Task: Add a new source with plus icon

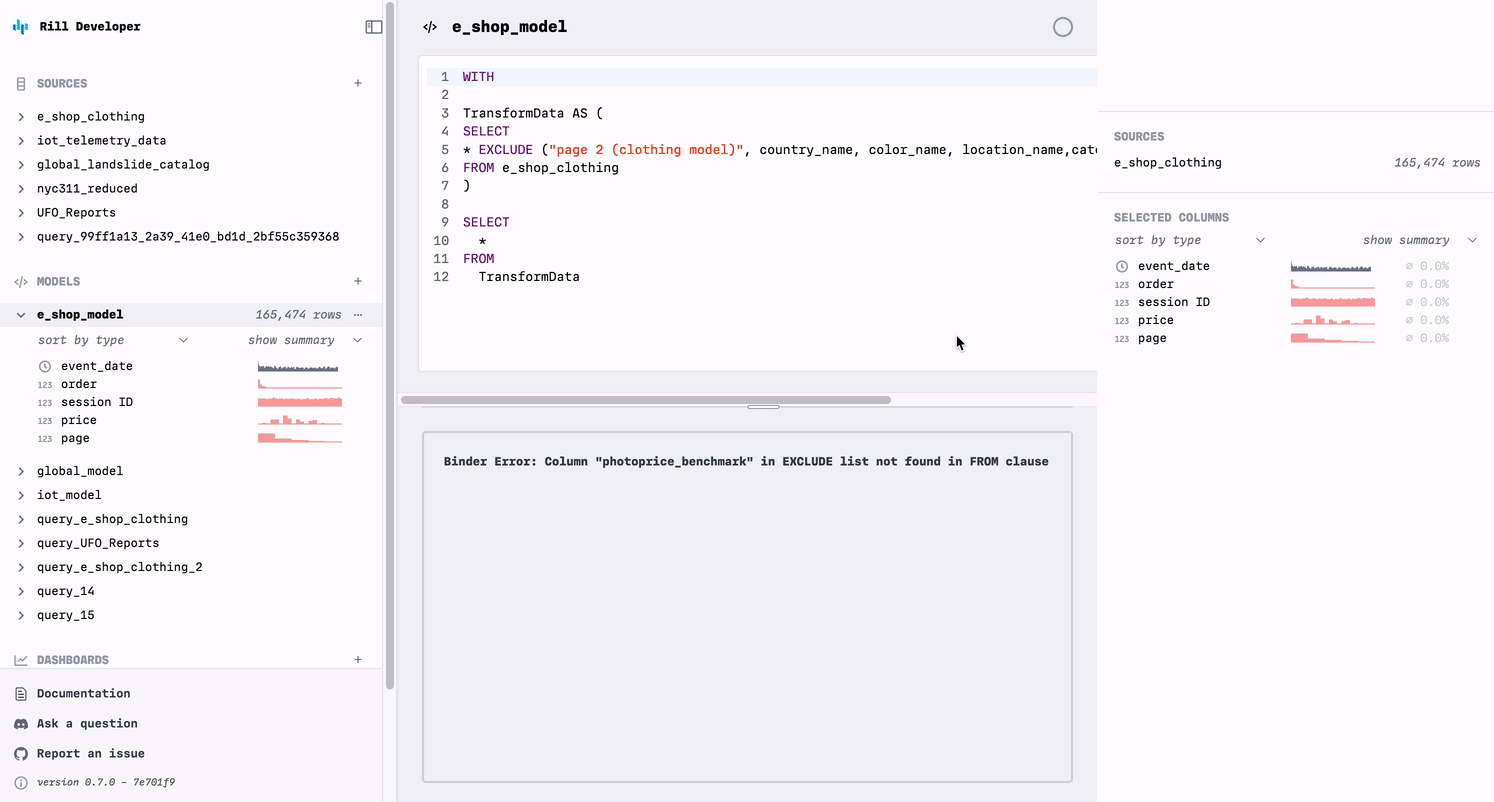Action: 358,83
